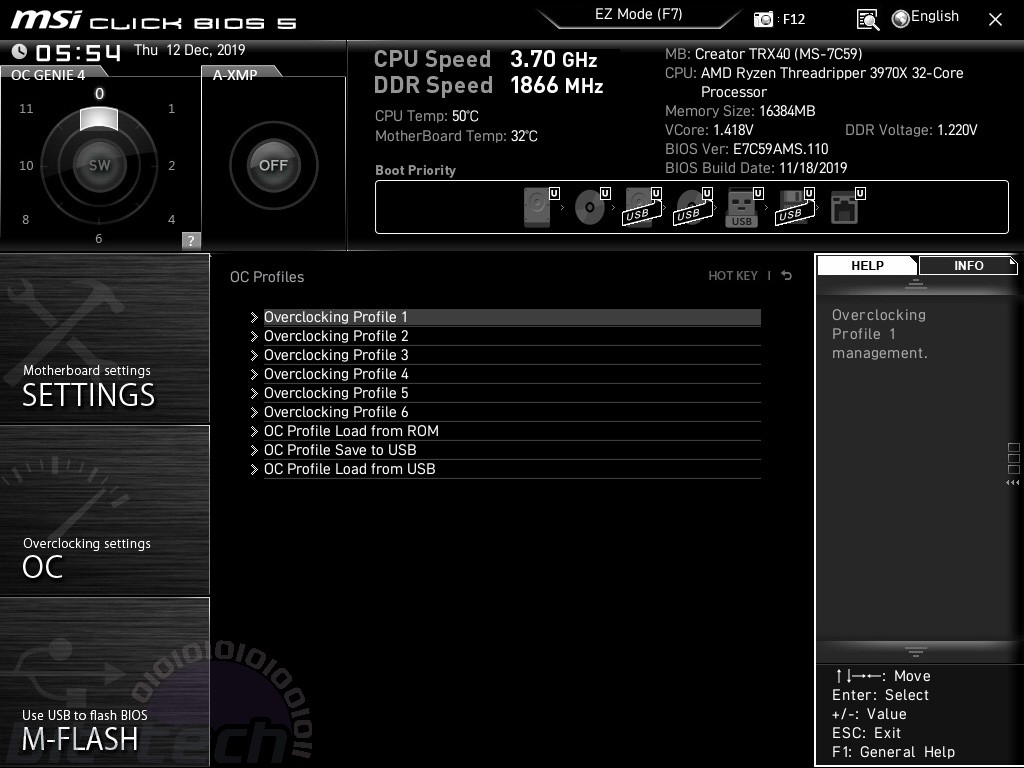
Task: Select the Overclocking Profile 6 entry
Action: coord(512,412)
